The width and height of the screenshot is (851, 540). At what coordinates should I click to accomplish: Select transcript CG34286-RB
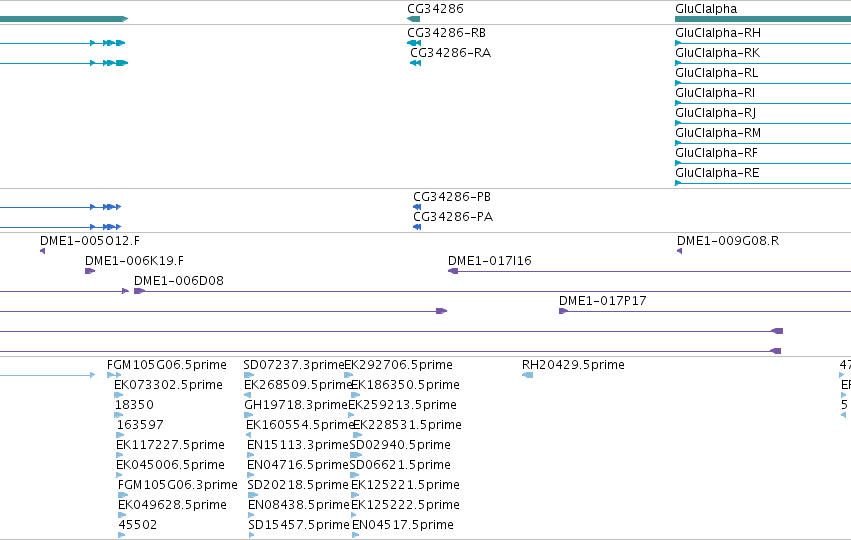pyautogui.click(x=446, y=33)
